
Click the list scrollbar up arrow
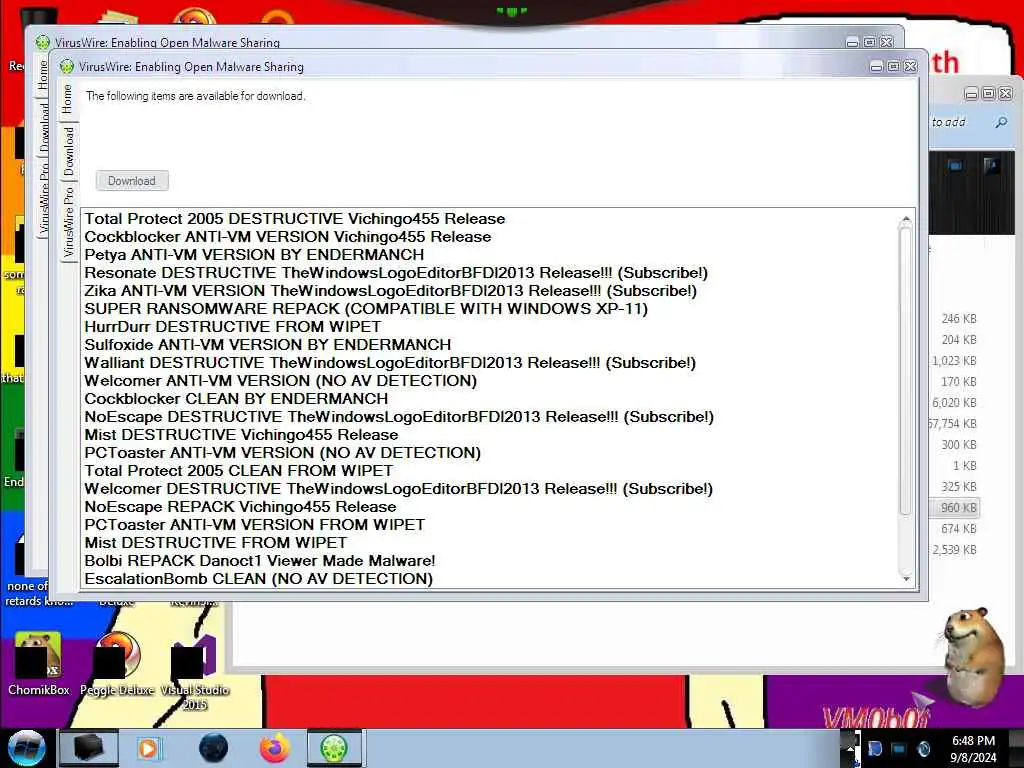click(906, 219)
